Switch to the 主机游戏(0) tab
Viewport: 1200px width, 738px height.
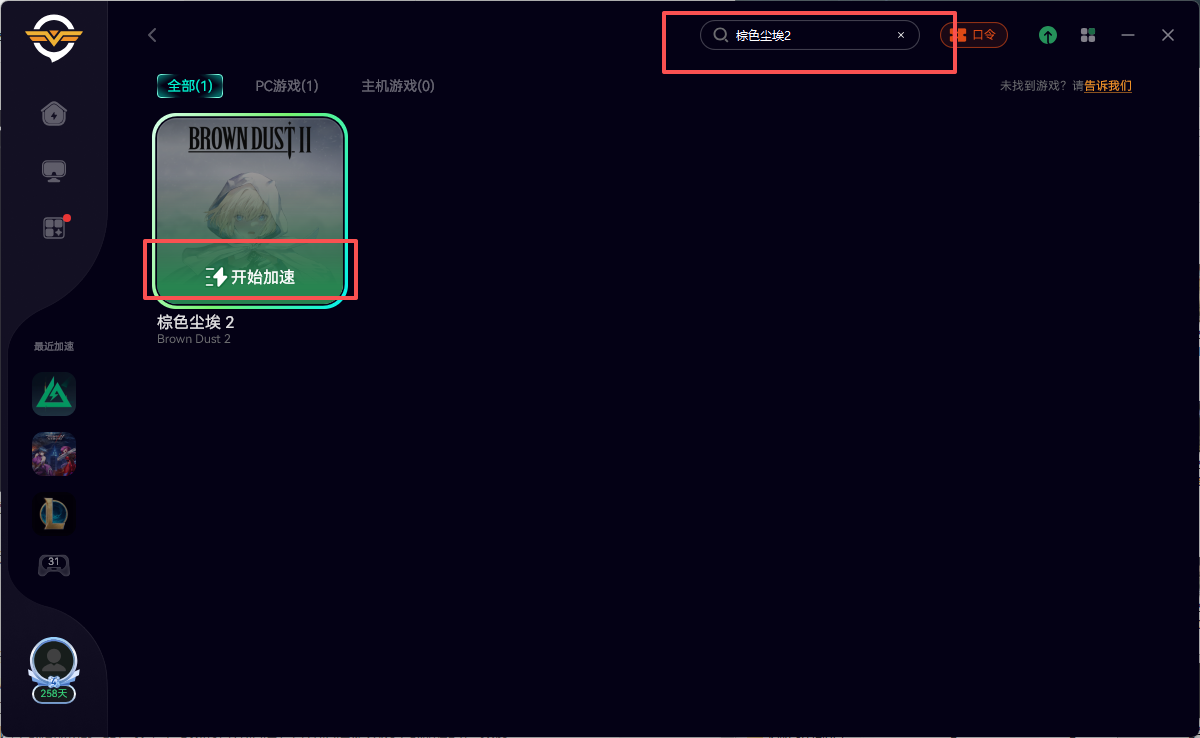point(398,86)
